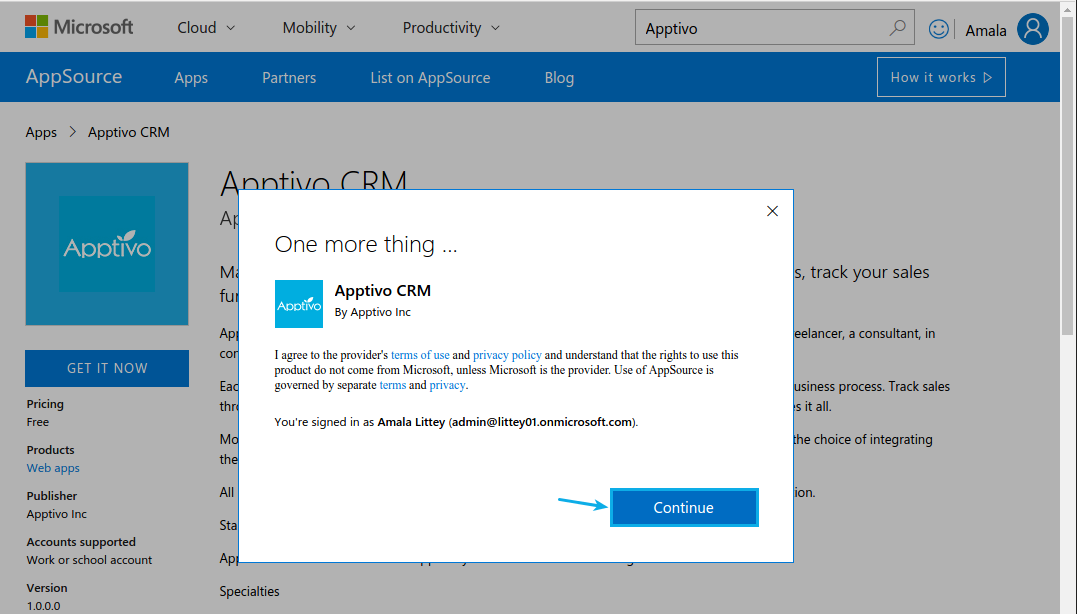The width and height of the screenshot is (1077, 614).
Task: Click the By Apptivo Inc text
Action: pyautogui.click(x=372, y=312)
